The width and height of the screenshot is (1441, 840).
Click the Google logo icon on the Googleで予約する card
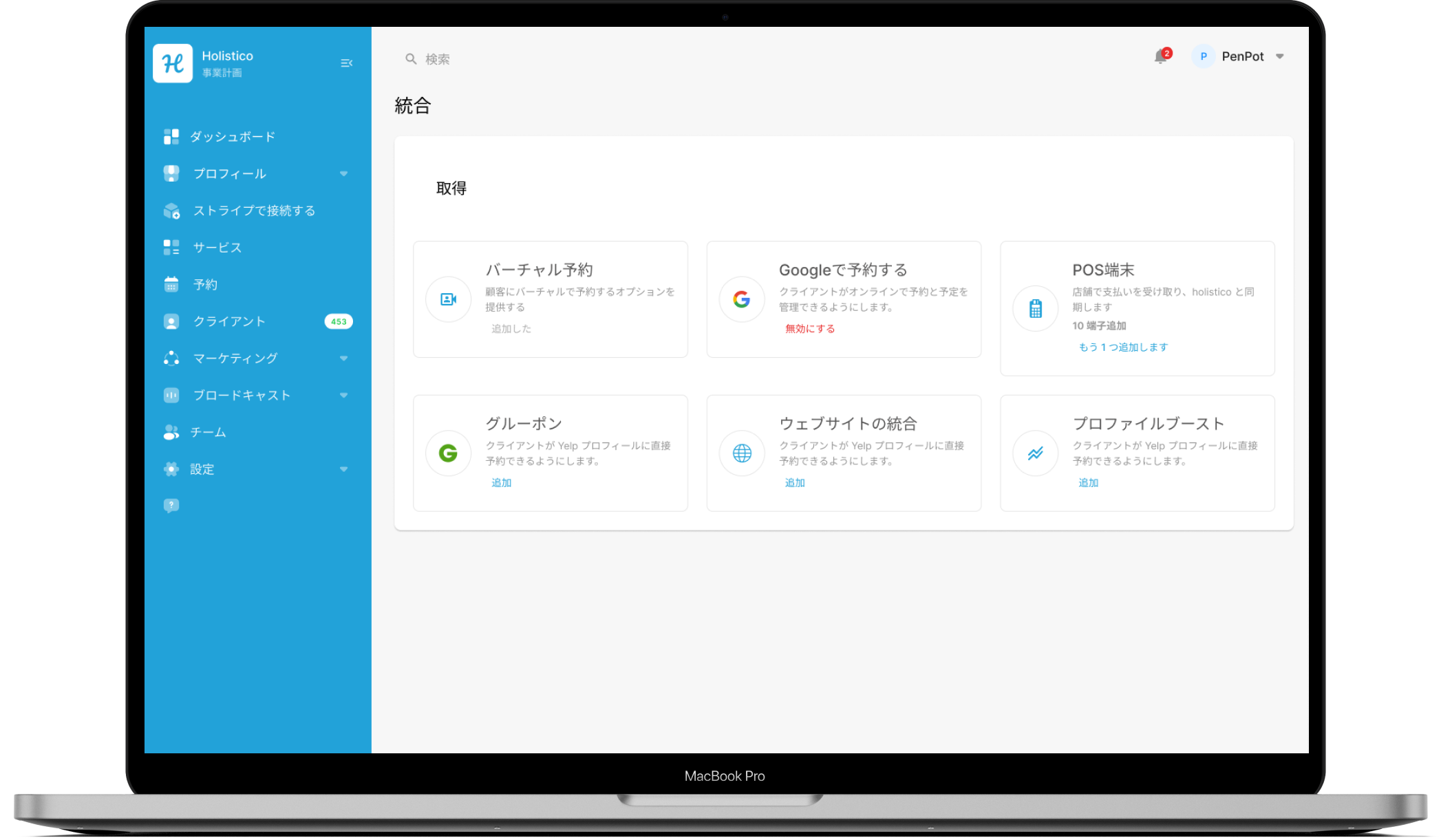click(x=742, y=299)
